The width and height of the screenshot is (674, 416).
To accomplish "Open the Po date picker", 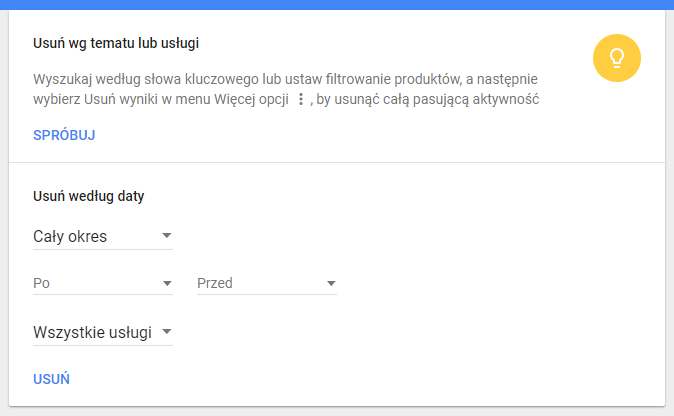I will pyautogui.click(x=103, y=283).
